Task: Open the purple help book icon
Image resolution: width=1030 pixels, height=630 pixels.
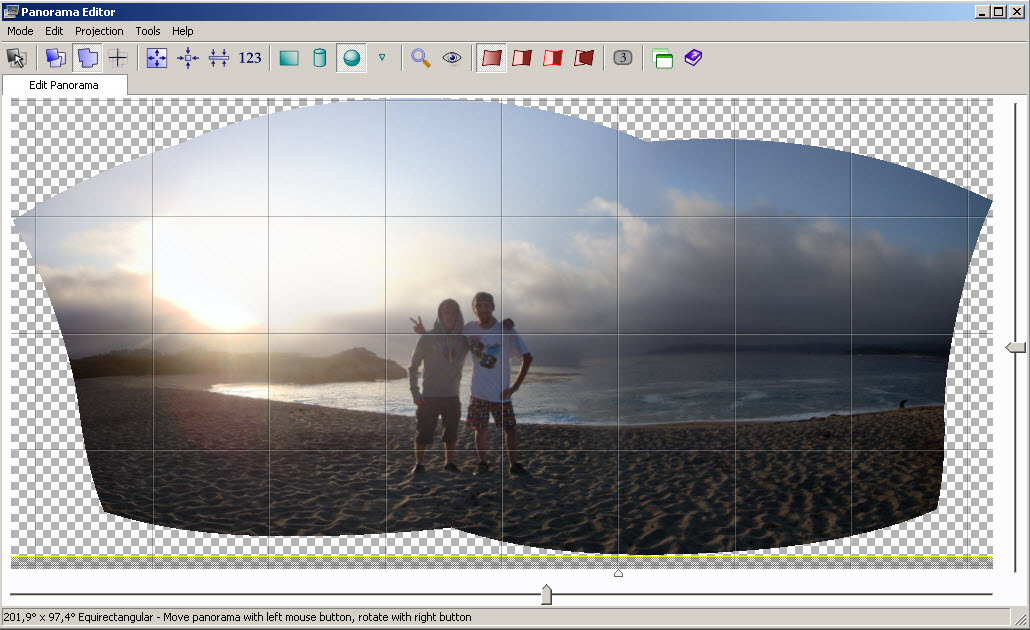Action: (693, 58)
